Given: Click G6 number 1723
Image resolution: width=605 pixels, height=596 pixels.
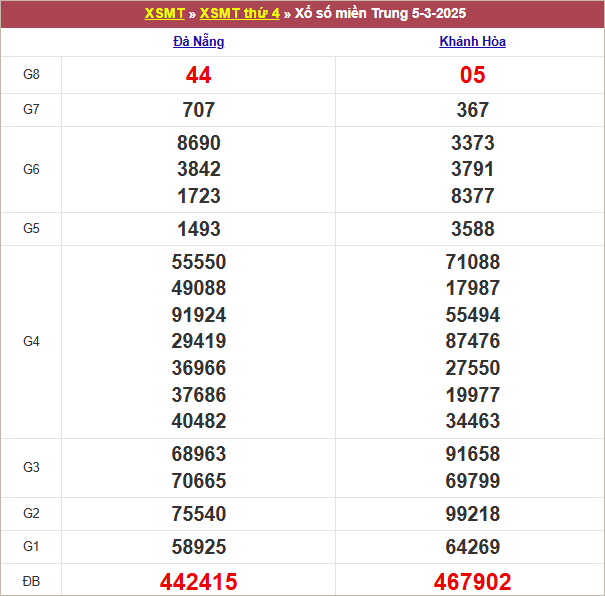Looking at the screenshot, I should pos(199,196).
